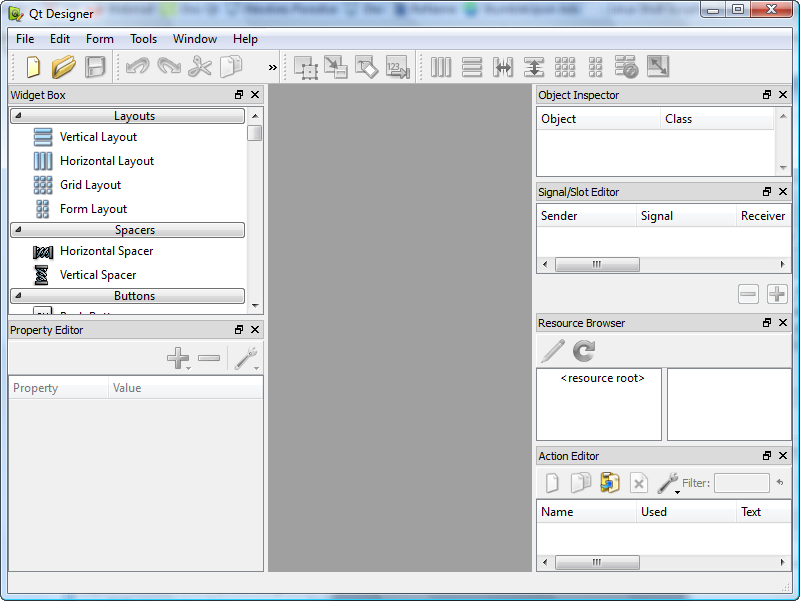800x601 pixels.
Task: Click the Undo arrow in the toolbar
Action: click(137, 67)
